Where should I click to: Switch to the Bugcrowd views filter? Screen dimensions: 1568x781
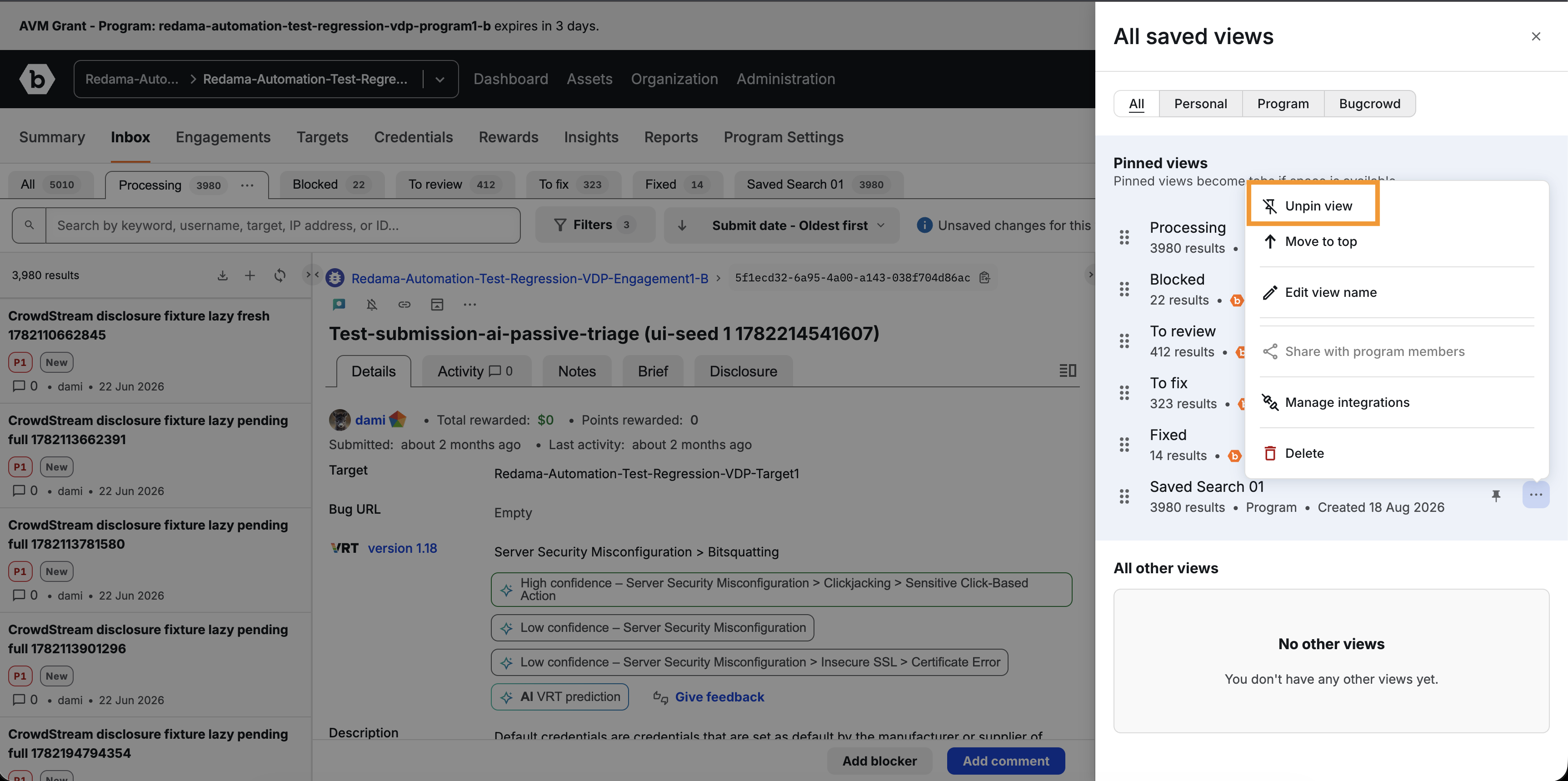tap(1369, 104)
